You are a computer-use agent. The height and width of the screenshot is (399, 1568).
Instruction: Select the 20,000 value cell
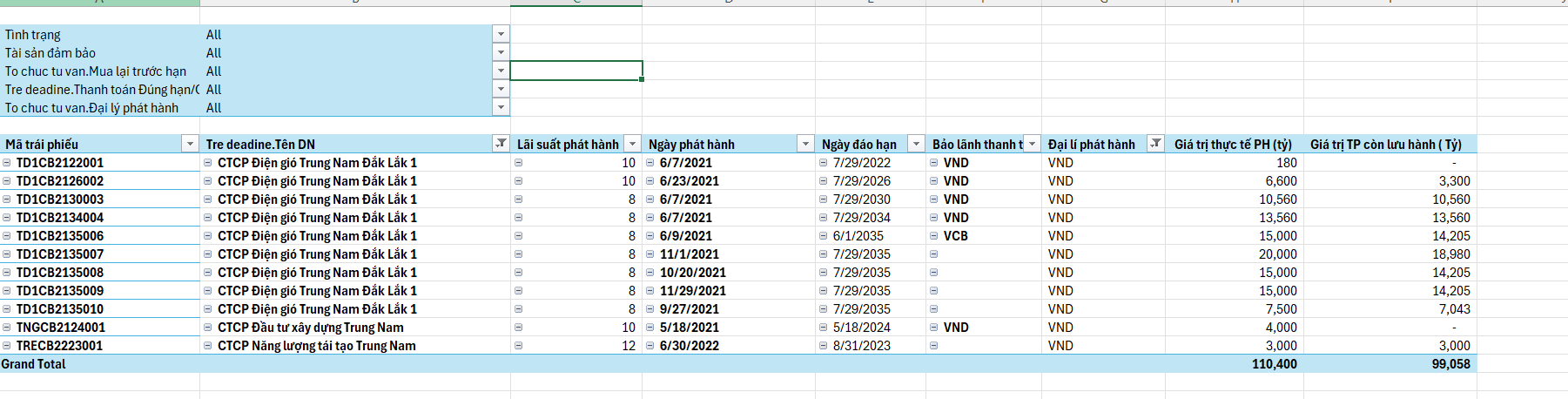pyautogui.click(x=1234, y=254)
